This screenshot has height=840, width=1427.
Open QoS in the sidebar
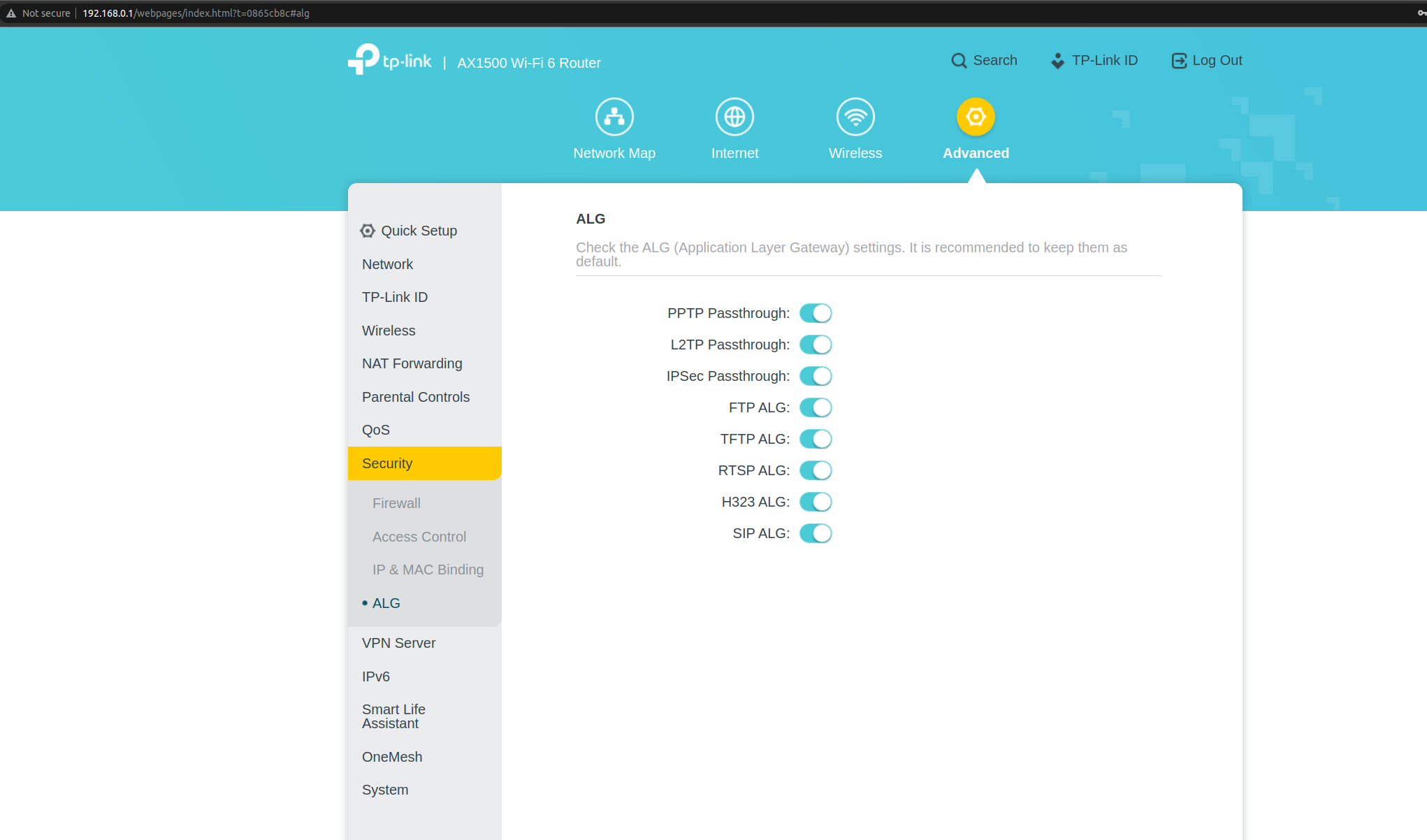[x=424, y=430]
